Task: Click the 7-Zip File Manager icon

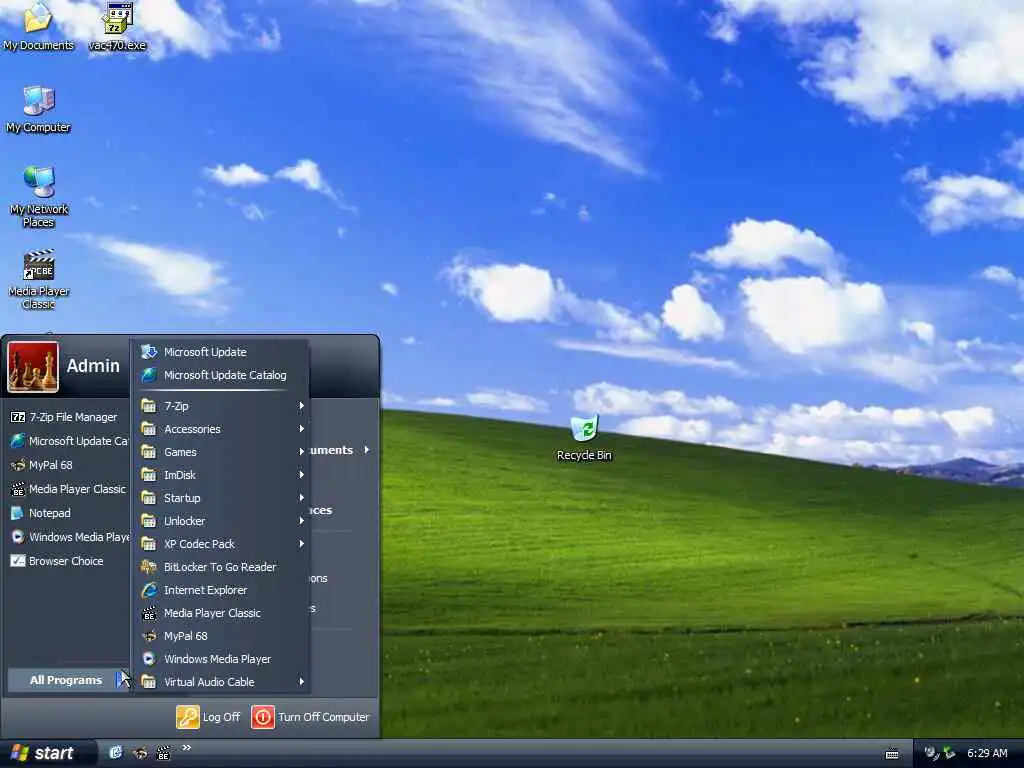Action: (18, 417)
